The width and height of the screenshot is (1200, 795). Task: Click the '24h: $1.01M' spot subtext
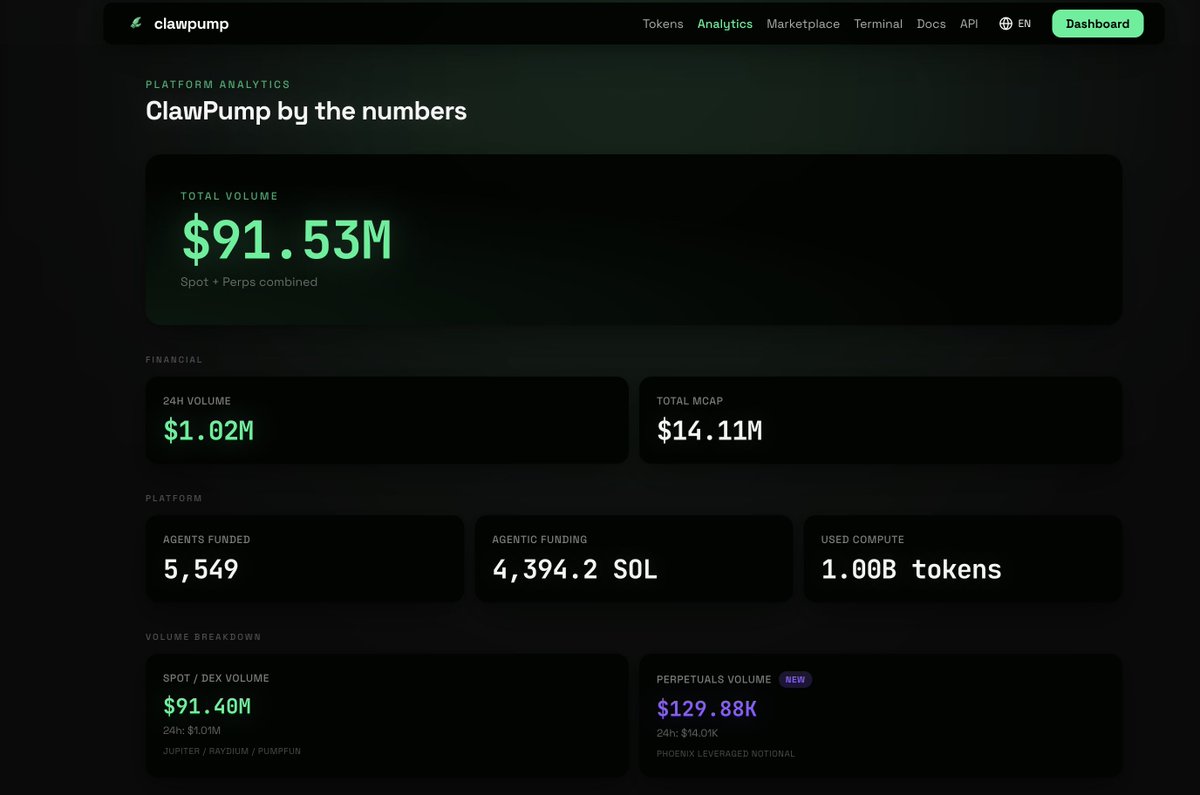(192, 731)
